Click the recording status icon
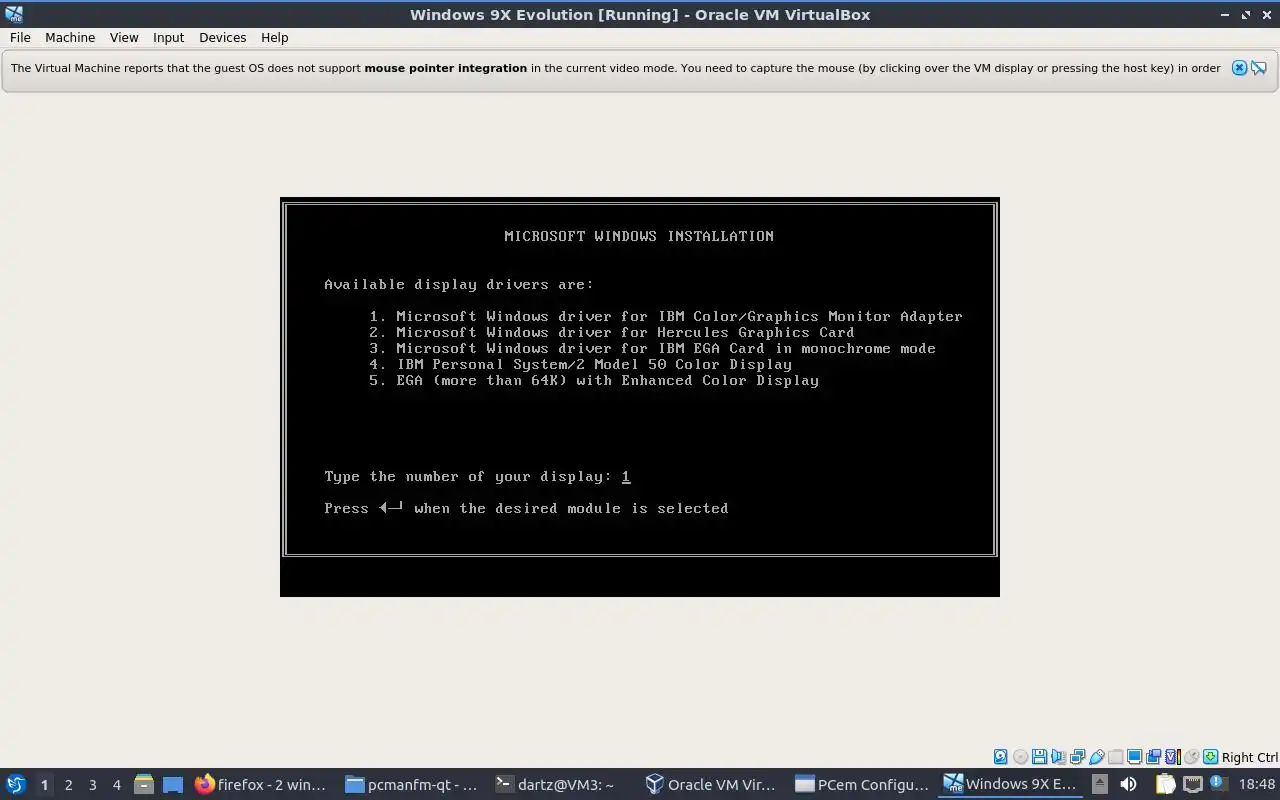The height and width of the screenshot is (800, 1280). [x=1153, y=757]
